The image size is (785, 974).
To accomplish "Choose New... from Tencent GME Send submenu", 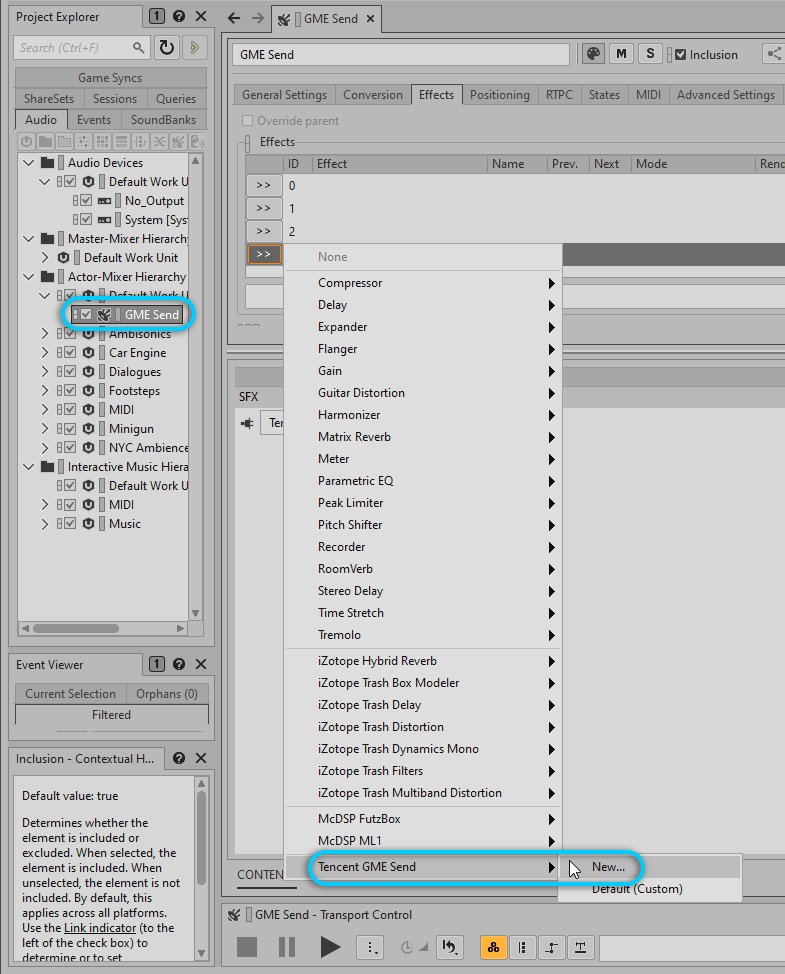I will tap(608, 867).
